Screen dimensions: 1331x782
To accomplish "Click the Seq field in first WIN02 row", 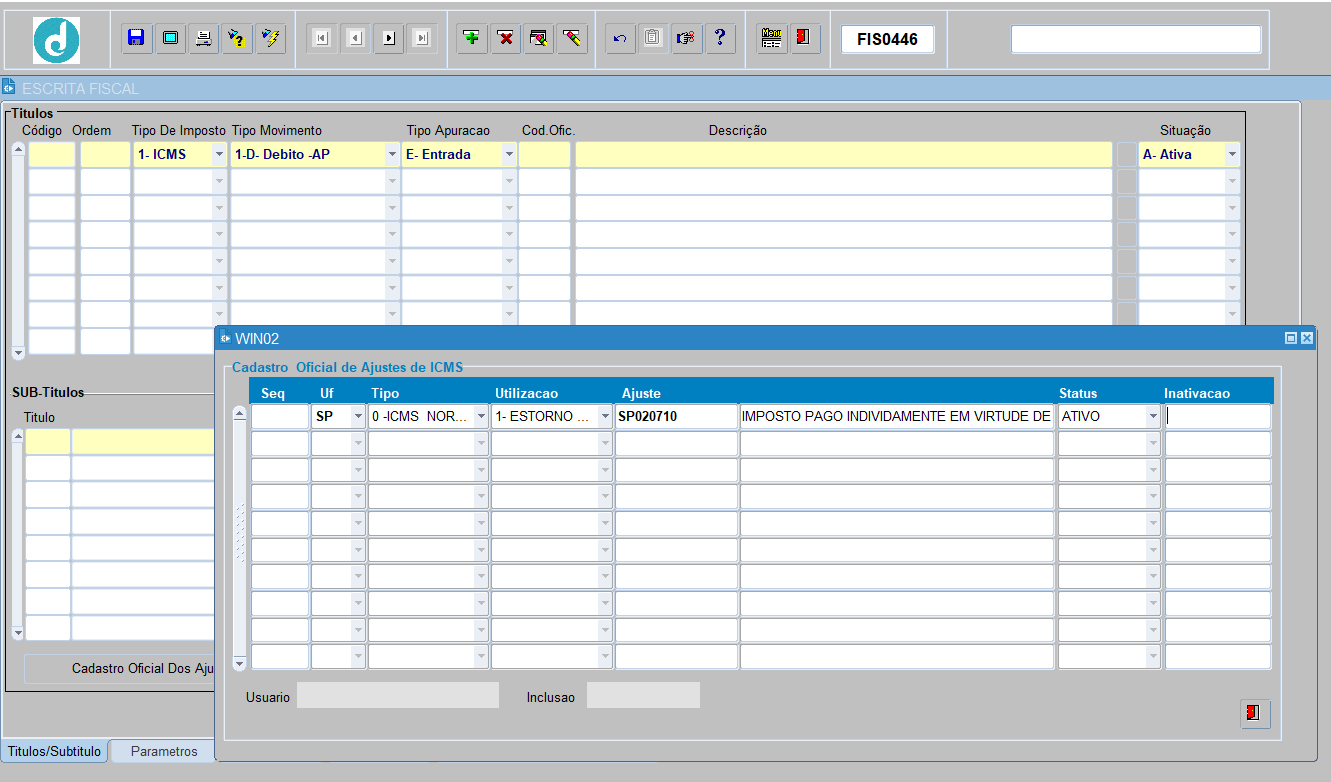I will (x=280, y=417).
